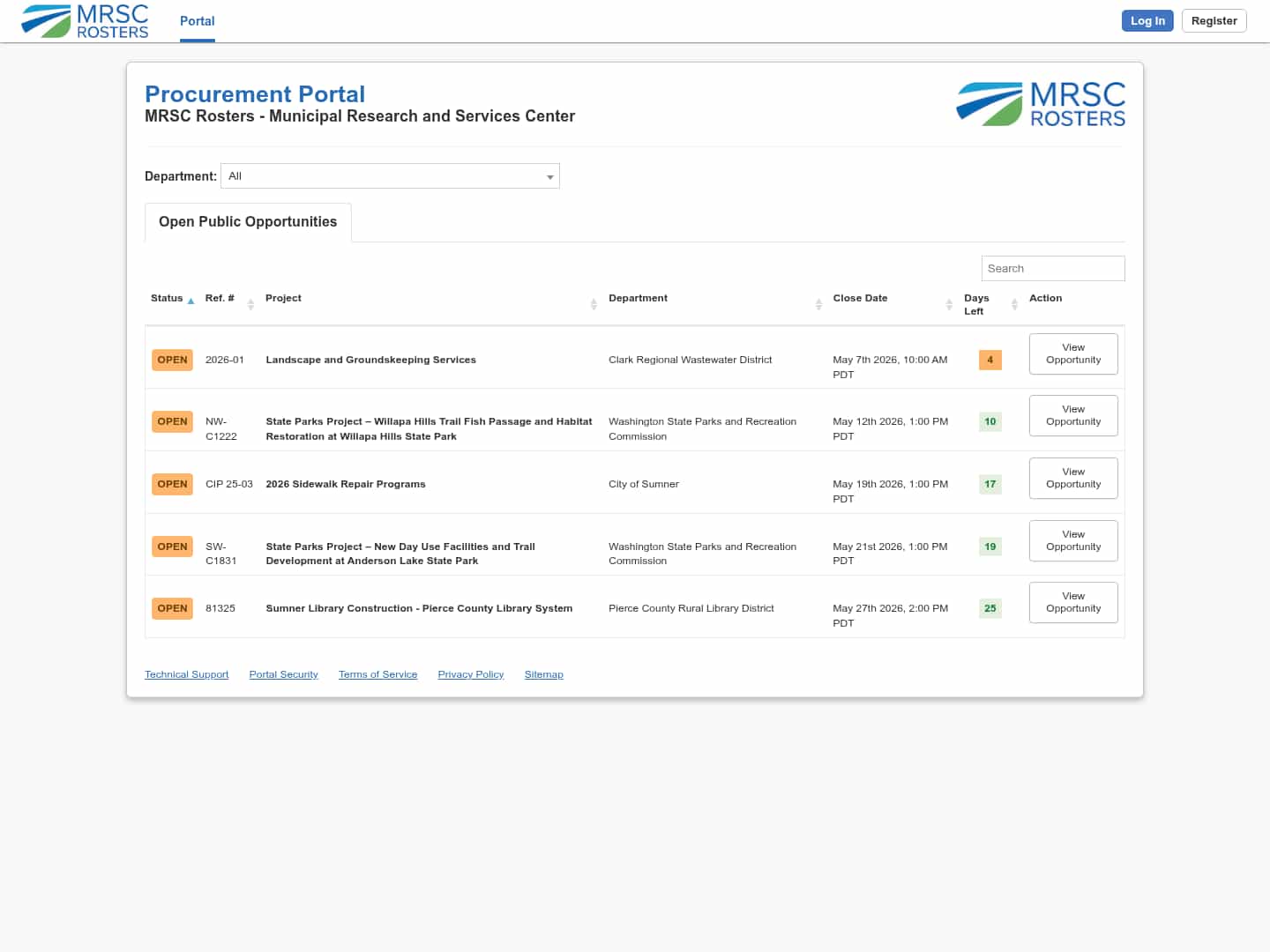The image size is (1270, 952).
Task: Click the 17 days left badge
Action: pyautogui.click(x=990, y=484)
